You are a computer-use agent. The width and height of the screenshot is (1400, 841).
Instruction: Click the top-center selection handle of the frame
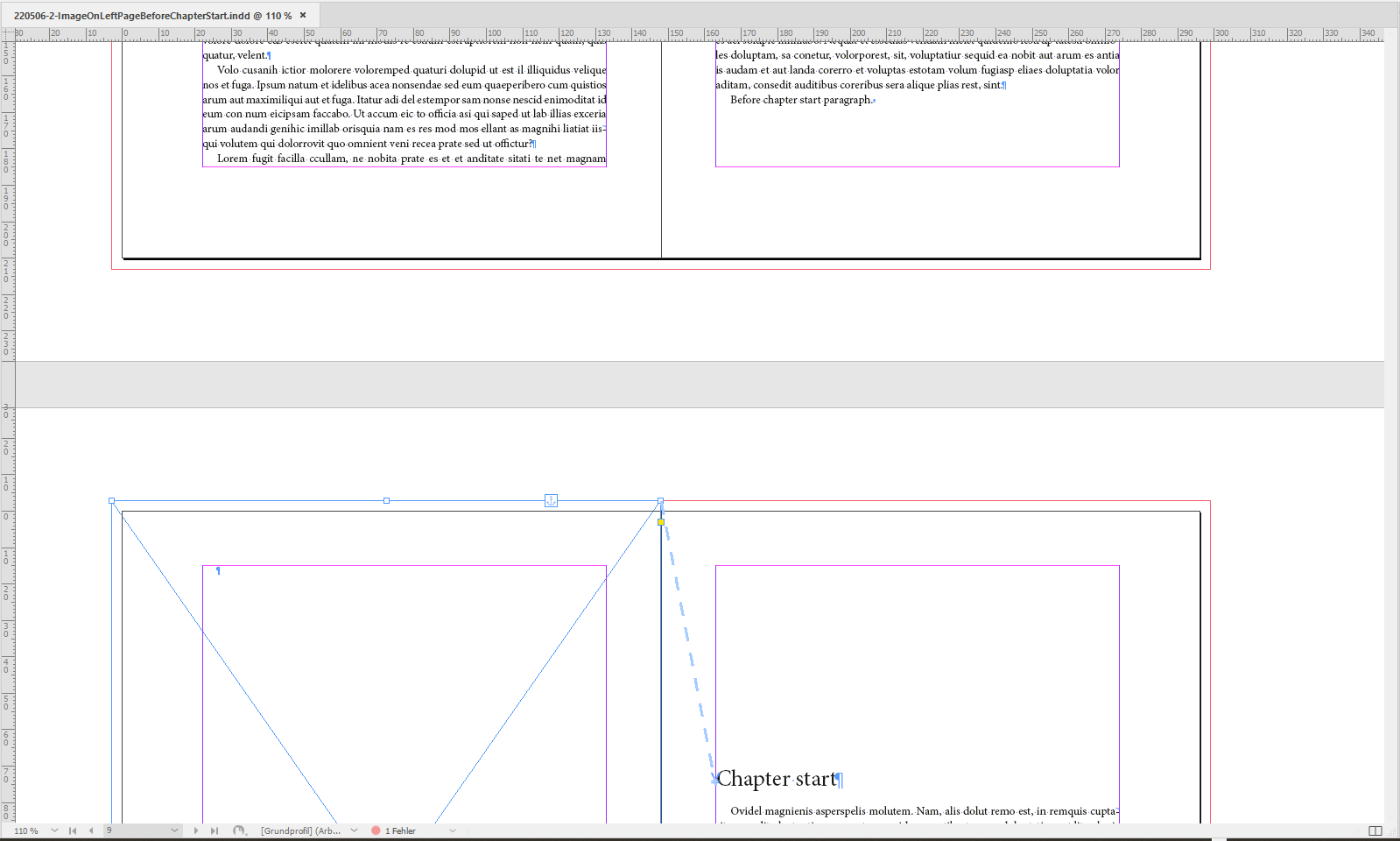point(386,501)
